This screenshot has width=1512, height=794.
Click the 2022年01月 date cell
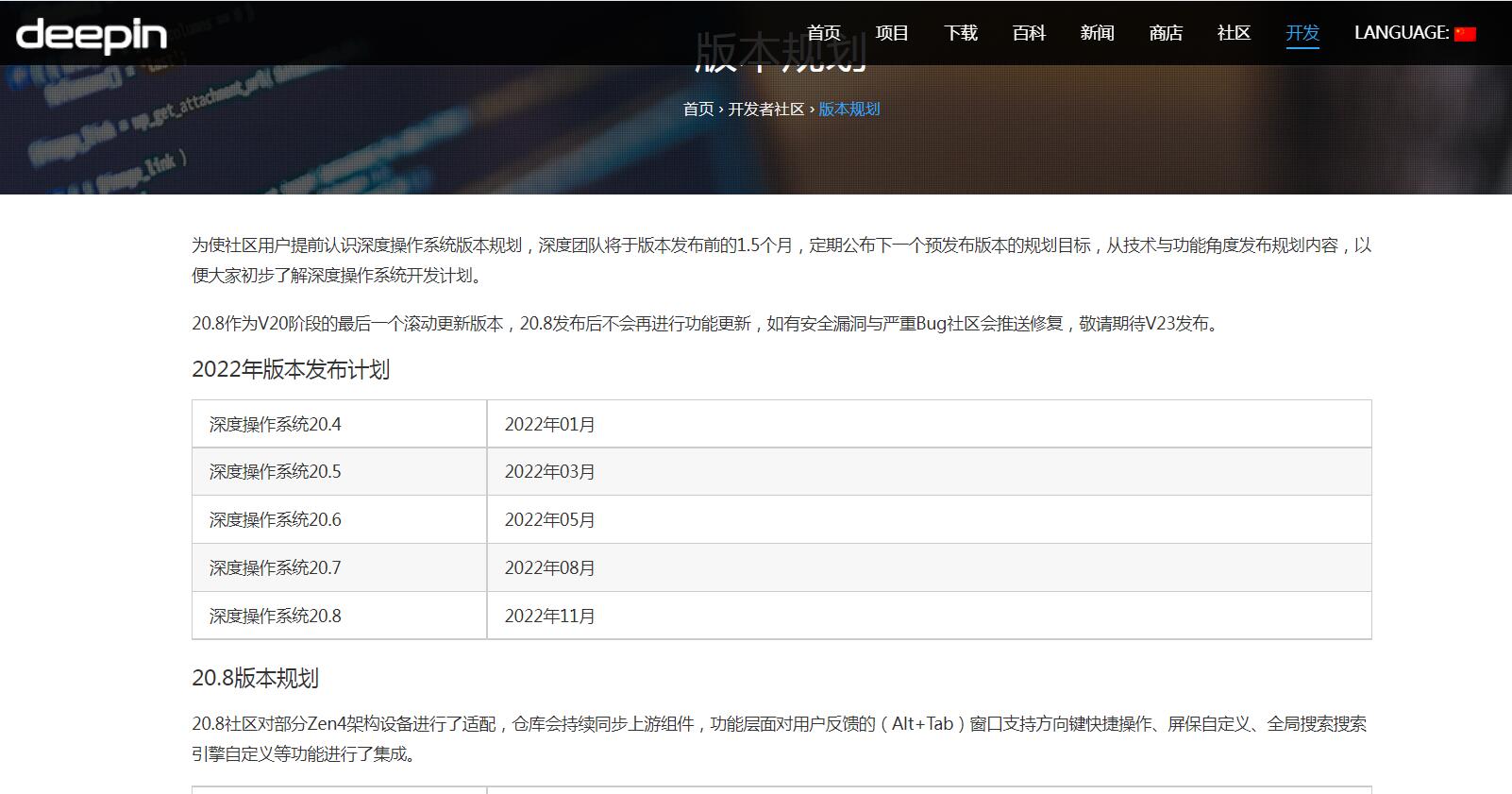929,424
